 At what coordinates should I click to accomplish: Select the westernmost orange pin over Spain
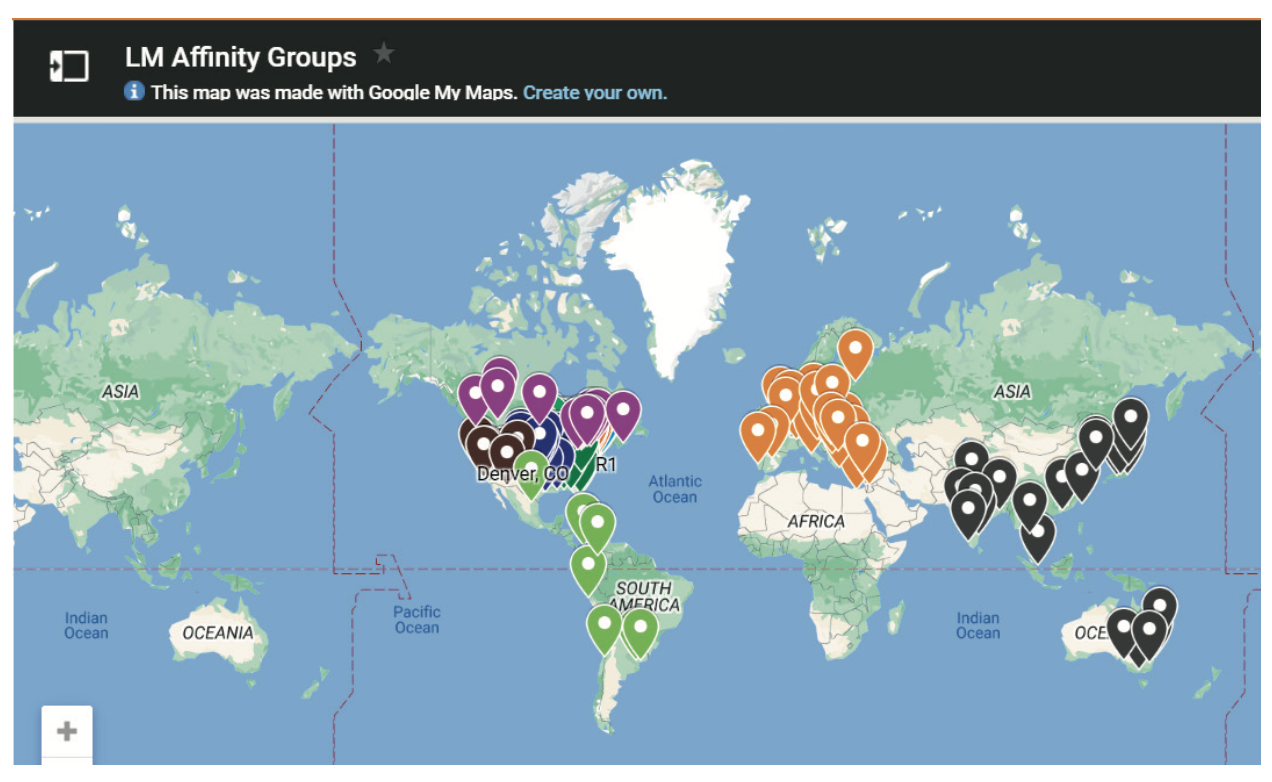click(x=758, y=432)
